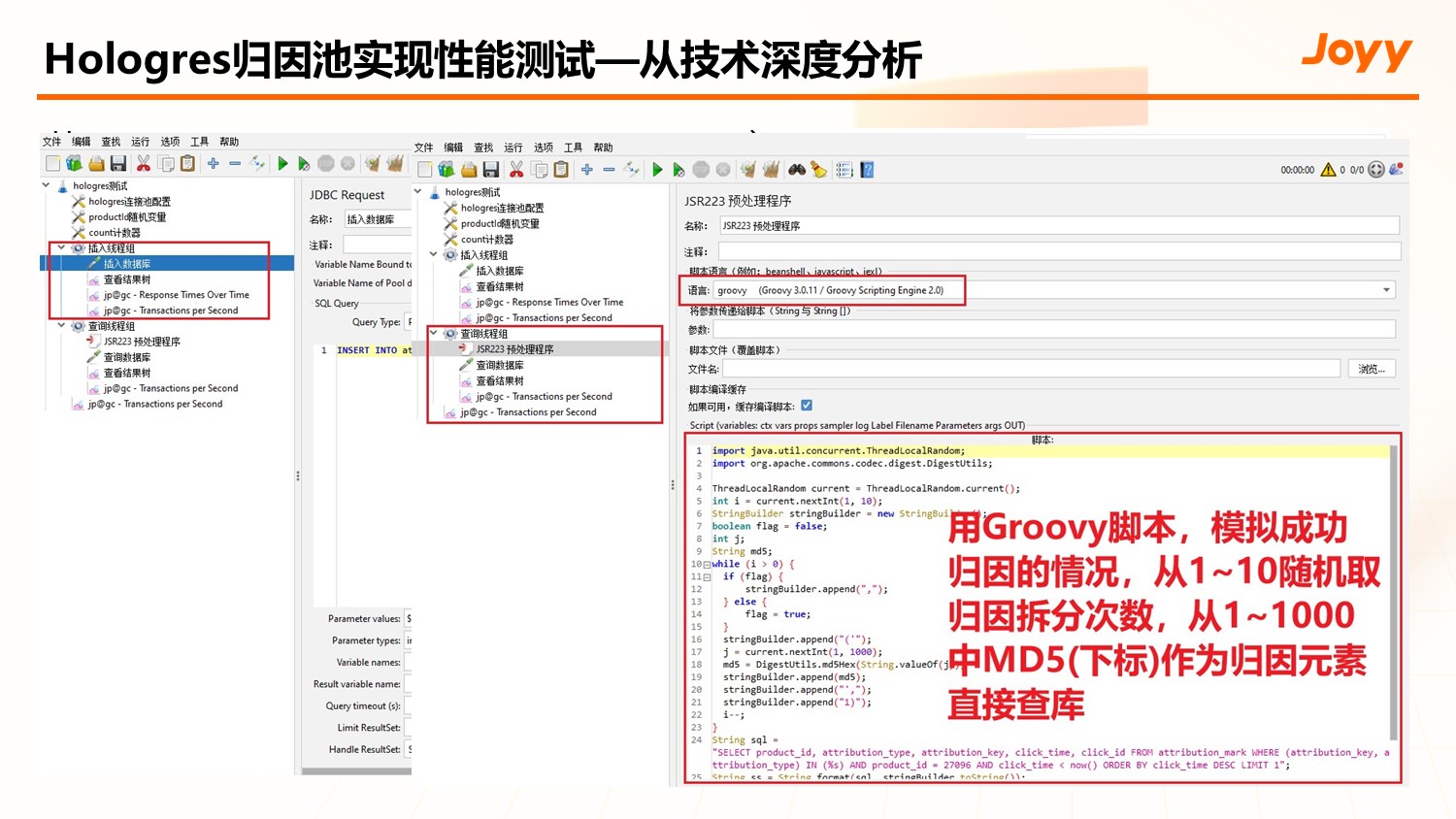Click Open file icon in JDBC Request window
Screen dimensions: 1456x819
point(96,163)
